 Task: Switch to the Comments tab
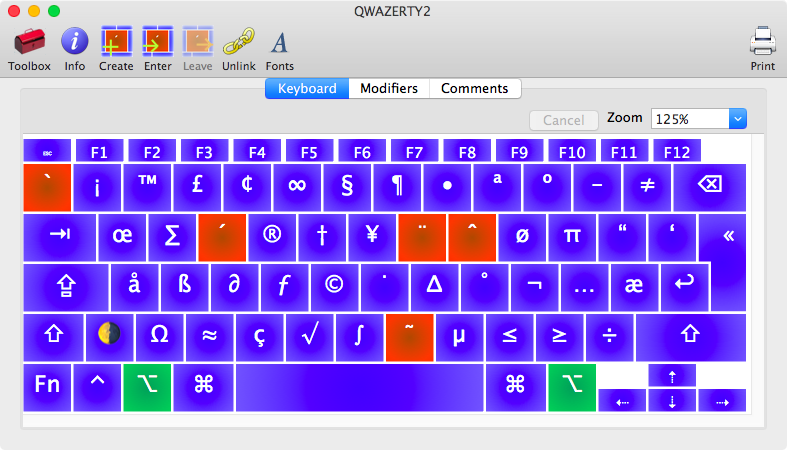click(x=475, y=88)
